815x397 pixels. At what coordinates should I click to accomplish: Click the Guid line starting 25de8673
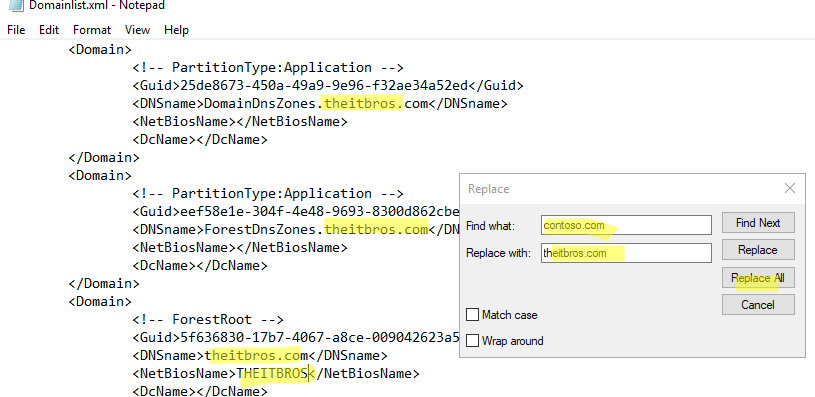click(328, 85)
